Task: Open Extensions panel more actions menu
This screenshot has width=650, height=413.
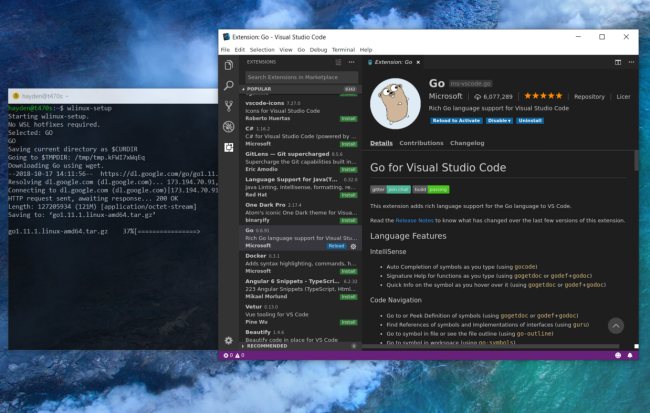Action: click(x=352, y=62)
